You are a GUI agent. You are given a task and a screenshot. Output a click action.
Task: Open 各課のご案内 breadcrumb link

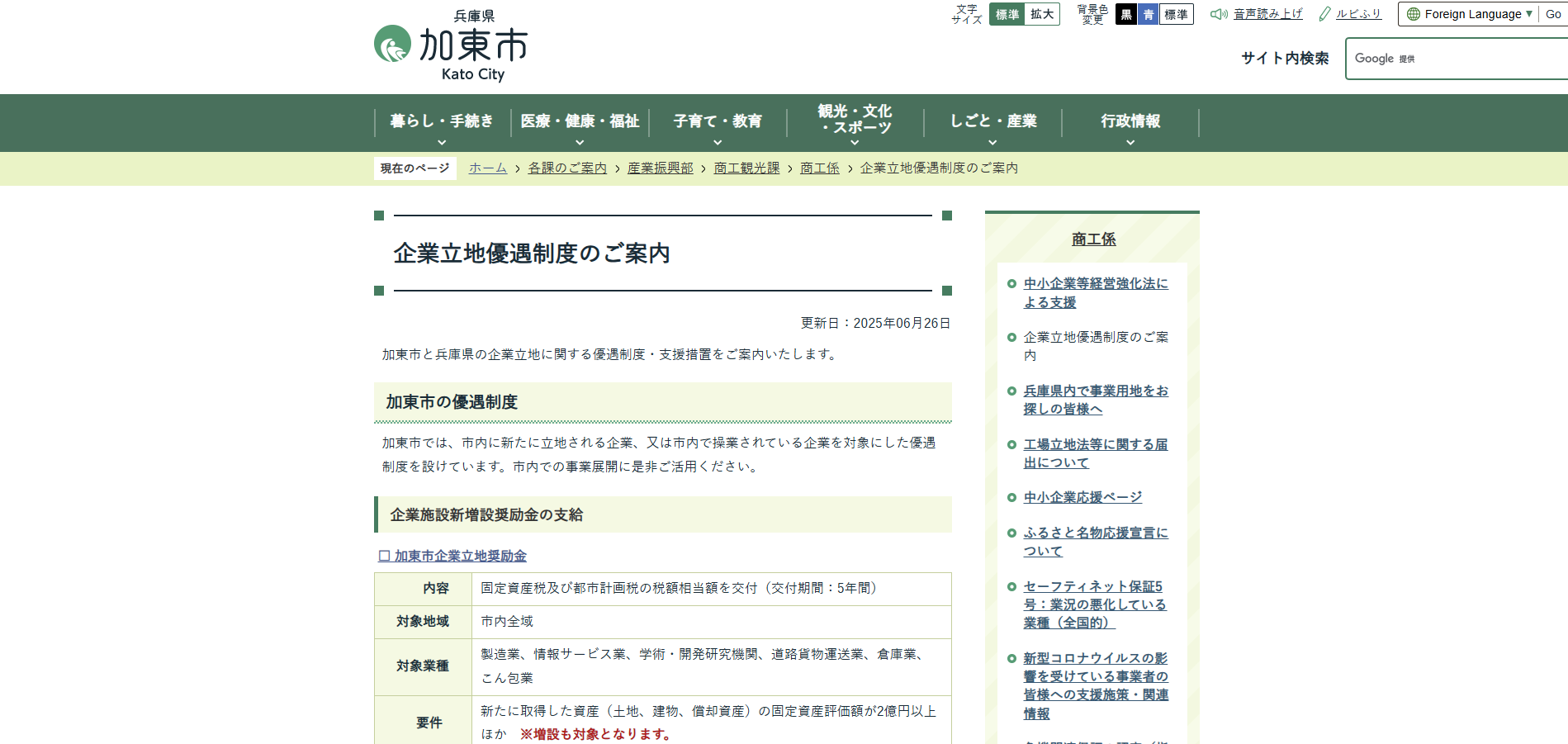(x=567, y=168)
